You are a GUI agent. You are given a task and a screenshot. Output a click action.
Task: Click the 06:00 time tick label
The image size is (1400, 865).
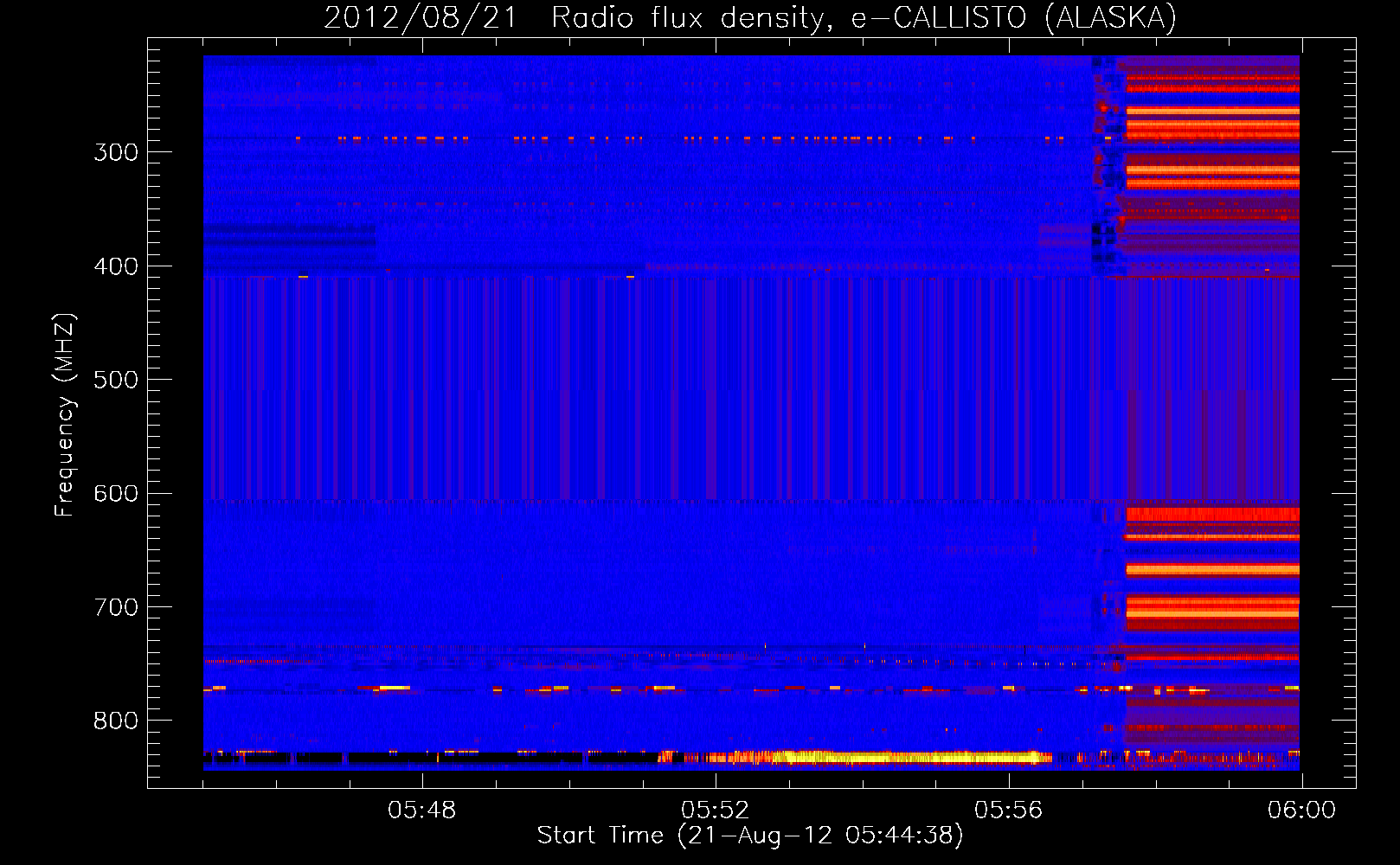pyautogui.click(x=1301, y=811)
